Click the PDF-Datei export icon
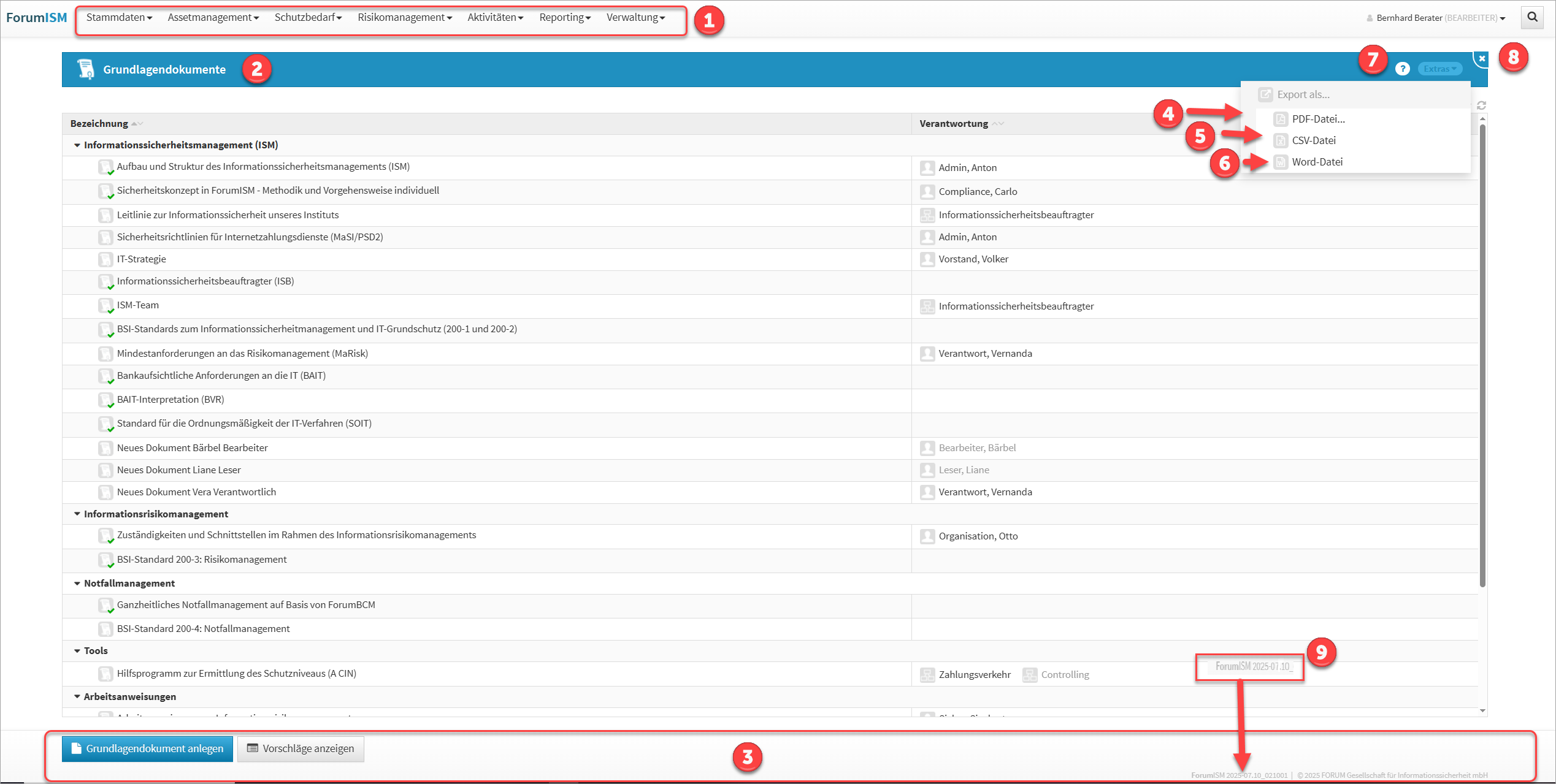This screenshot has height=784, width=1556. [1280, 119]
